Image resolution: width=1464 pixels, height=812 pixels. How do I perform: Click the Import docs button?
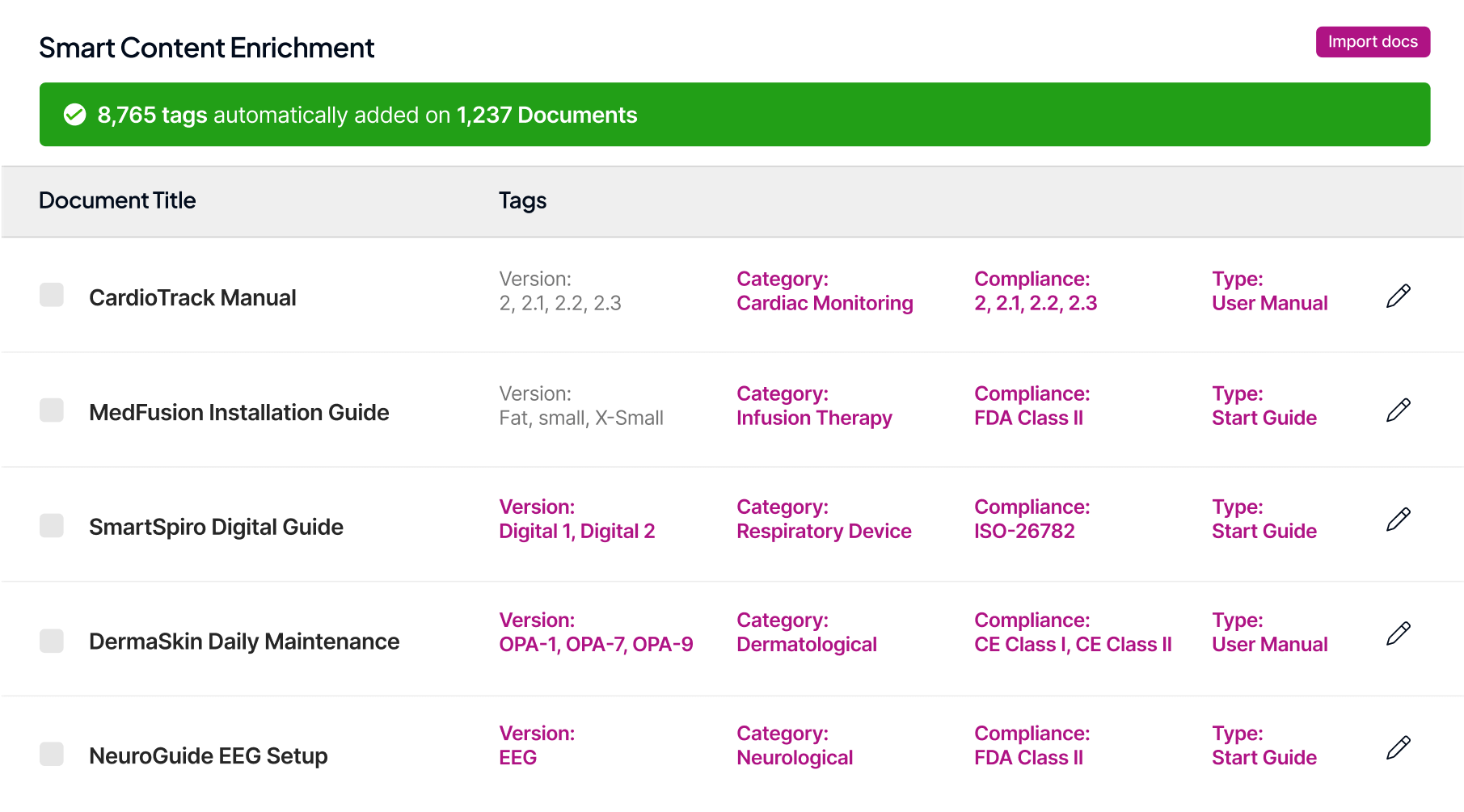[x=1372, y=42]
